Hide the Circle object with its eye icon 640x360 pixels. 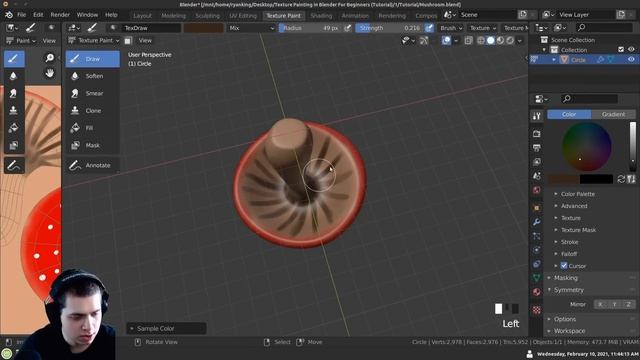pyautogui.click(x=631, y=60)
